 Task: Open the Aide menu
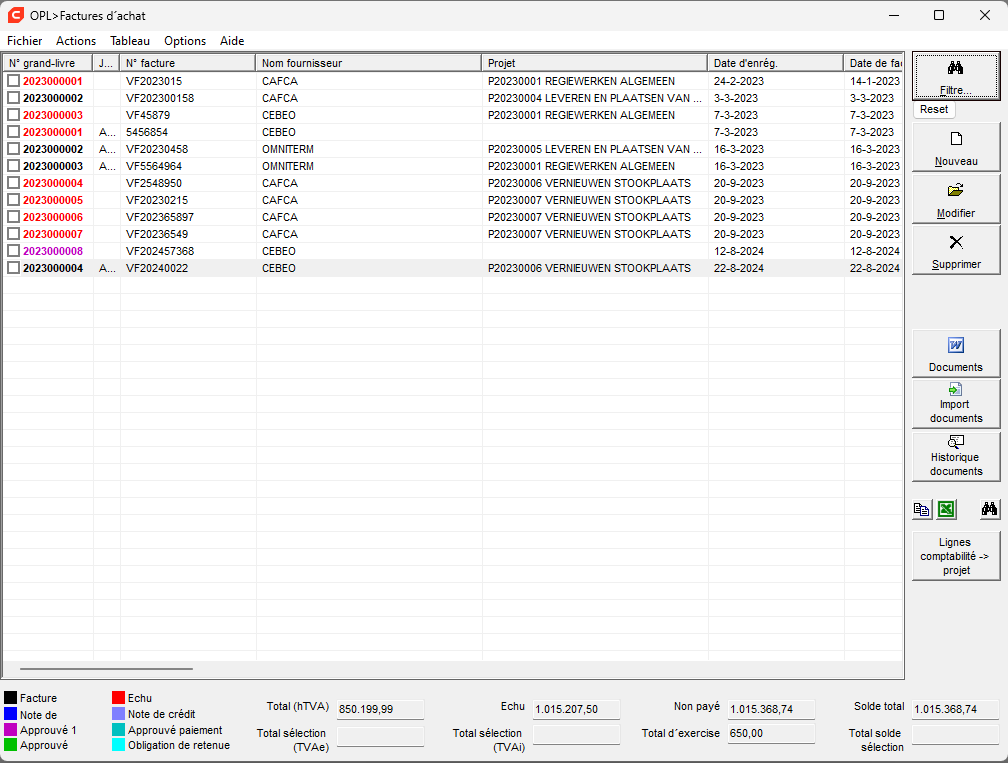[232, 40]
